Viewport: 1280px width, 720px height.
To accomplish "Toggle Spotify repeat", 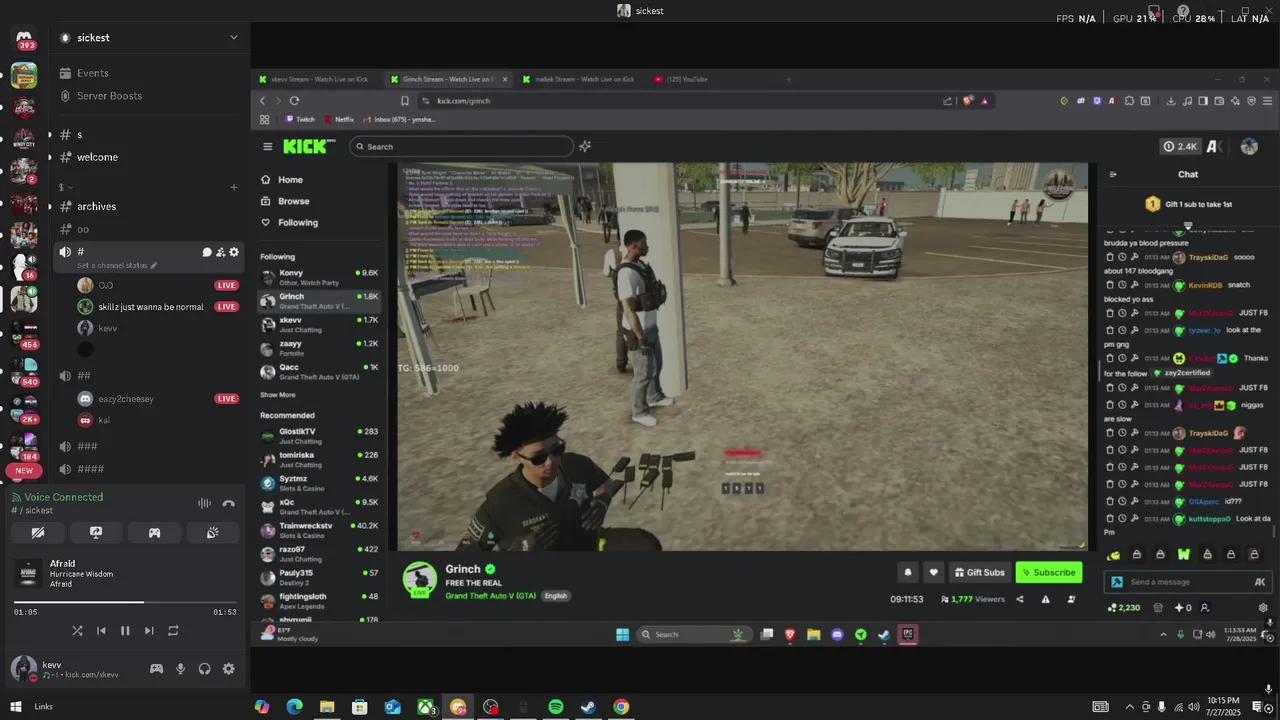I will pos(173,631).
